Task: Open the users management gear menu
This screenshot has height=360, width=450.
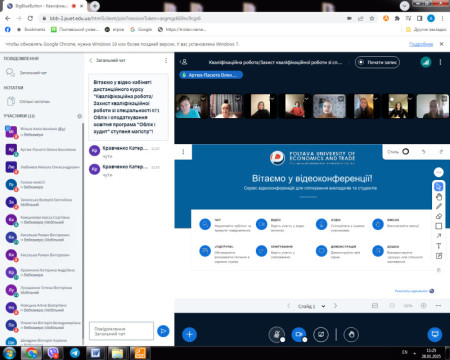Action: point(79,116)
